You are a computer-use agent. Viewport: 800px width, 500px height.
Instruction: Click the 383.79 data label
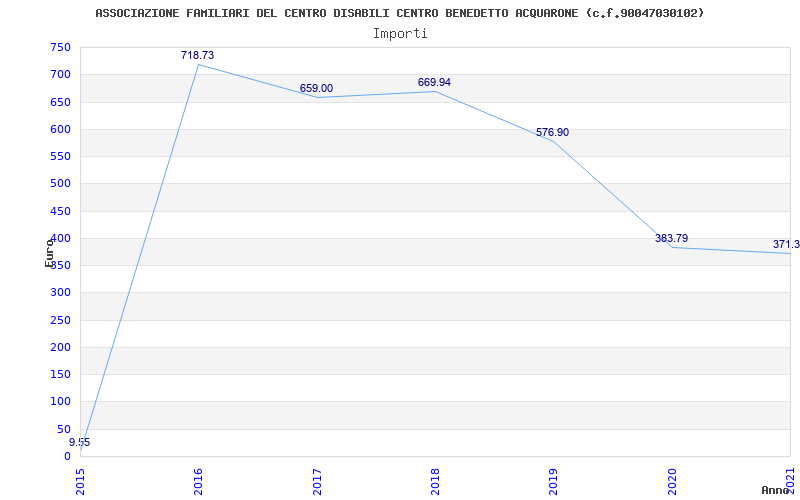click(x=671, y=238)
